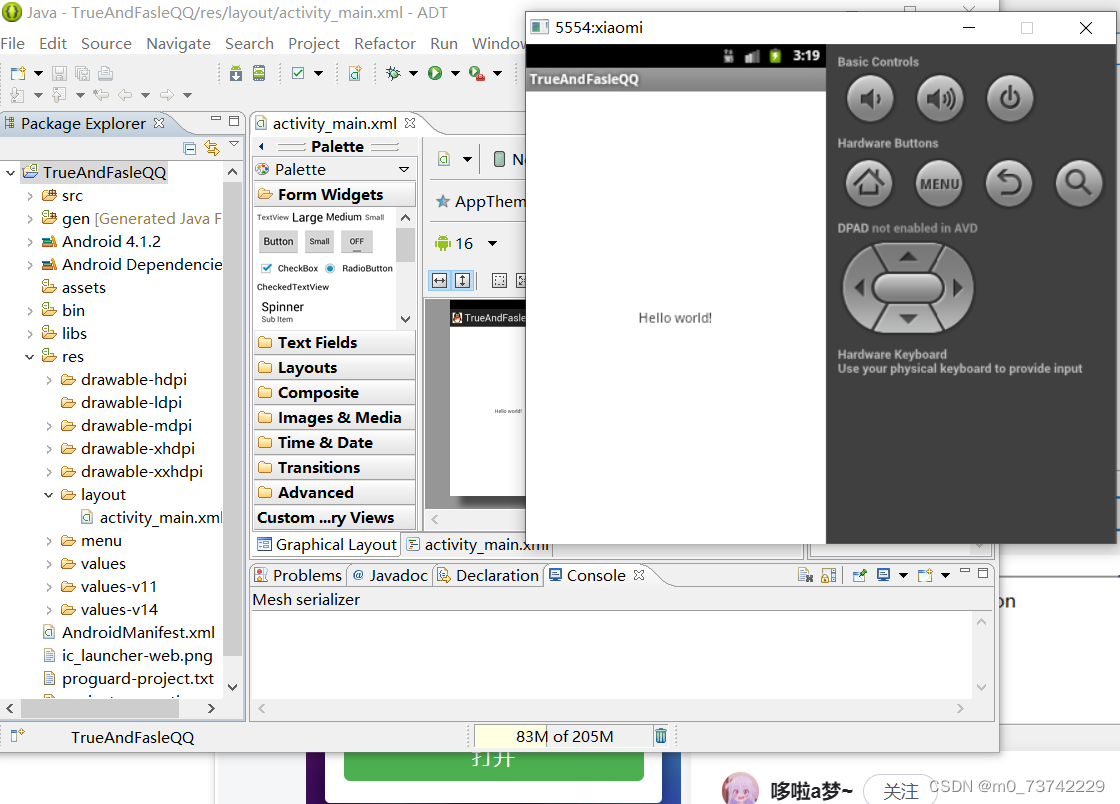Expand the Android 4.1.2 library node

(x=30, y=242)
